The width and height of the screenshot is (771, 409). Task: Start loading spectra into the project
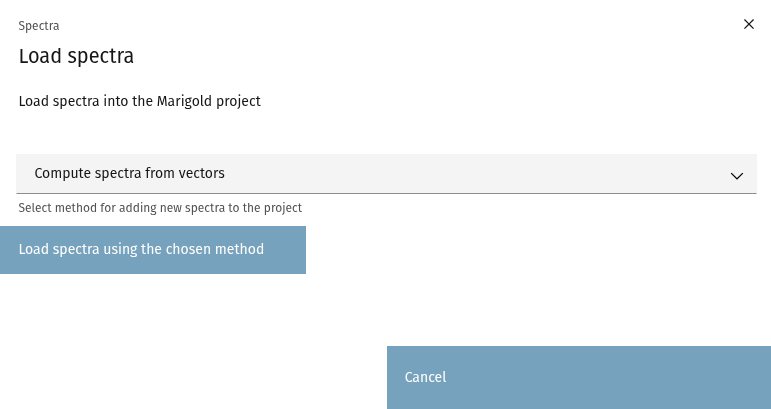coord(153,250)
